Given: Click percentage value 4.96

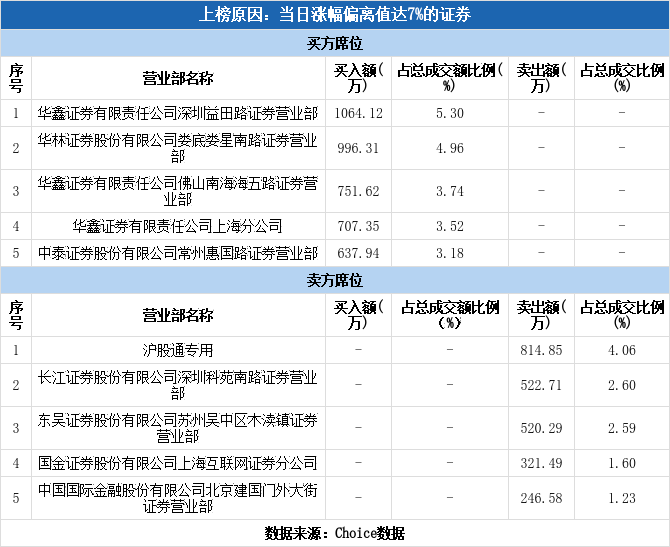Looking at the screenshot, I should click(450, 148).
